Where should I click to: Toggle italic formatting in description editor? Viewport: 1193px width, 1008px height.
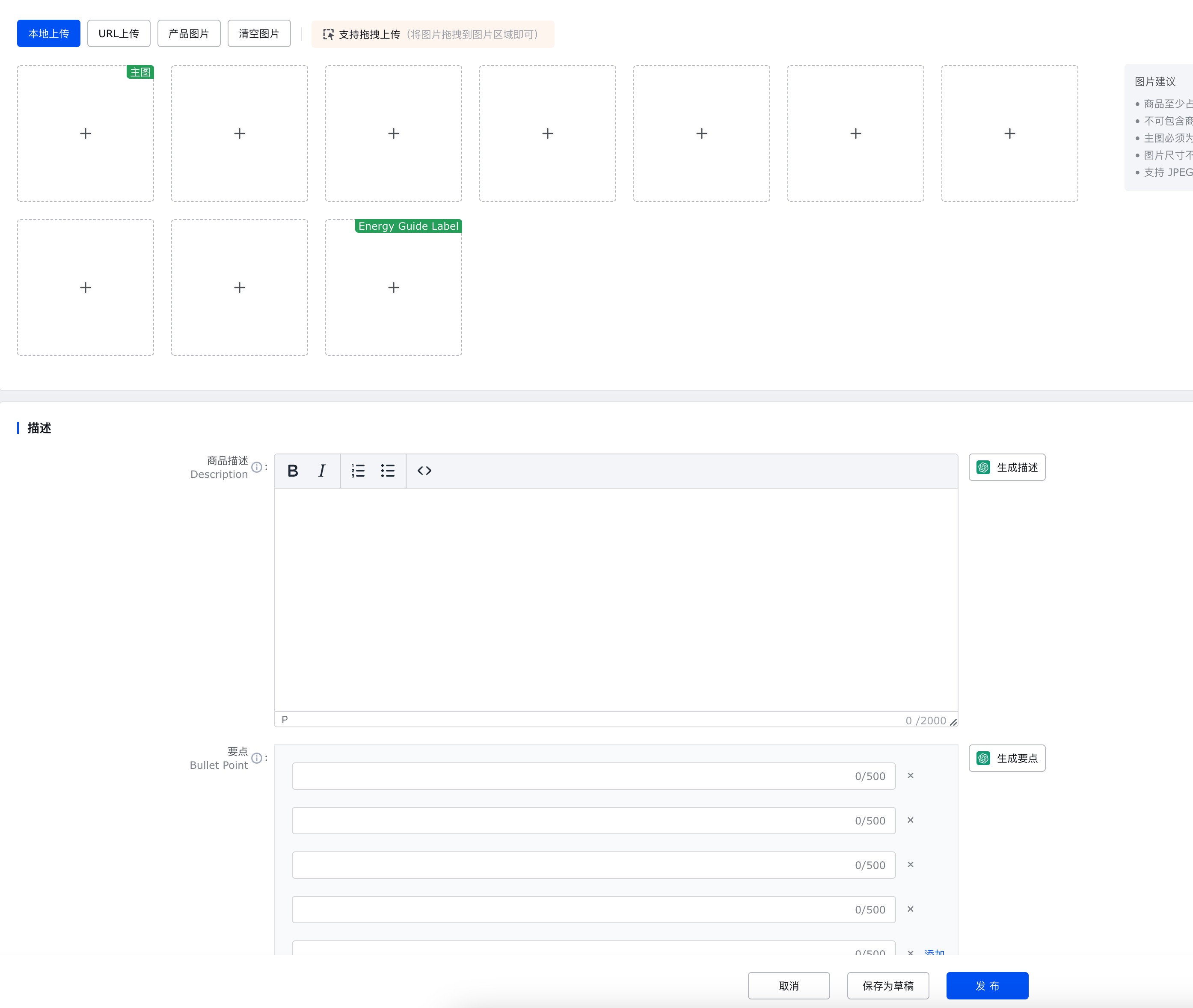(x=322, y=471)
